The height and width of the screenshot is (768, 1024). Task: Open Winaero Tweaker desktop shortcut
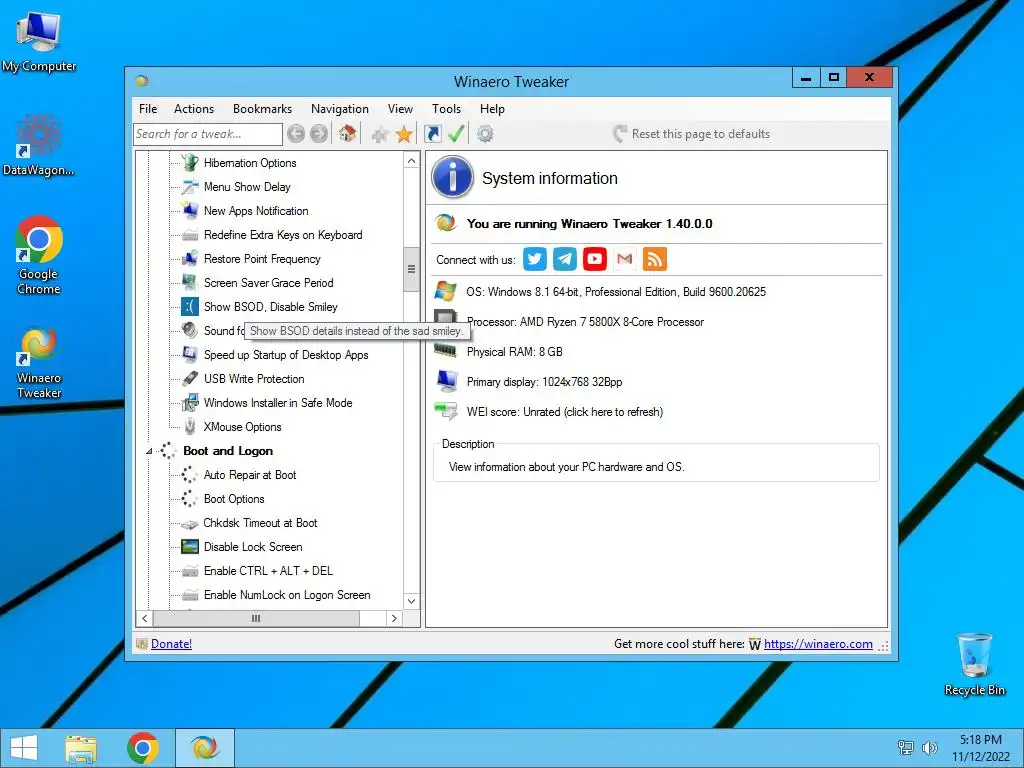coord(39,362)
